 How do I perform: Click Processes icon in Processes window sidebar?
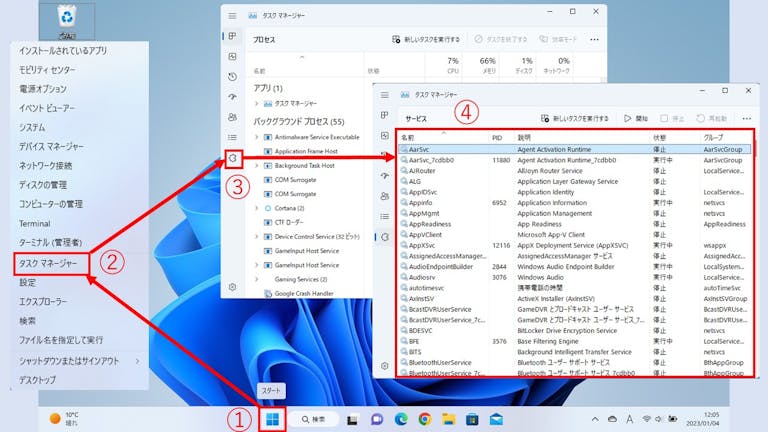point(233,36)
